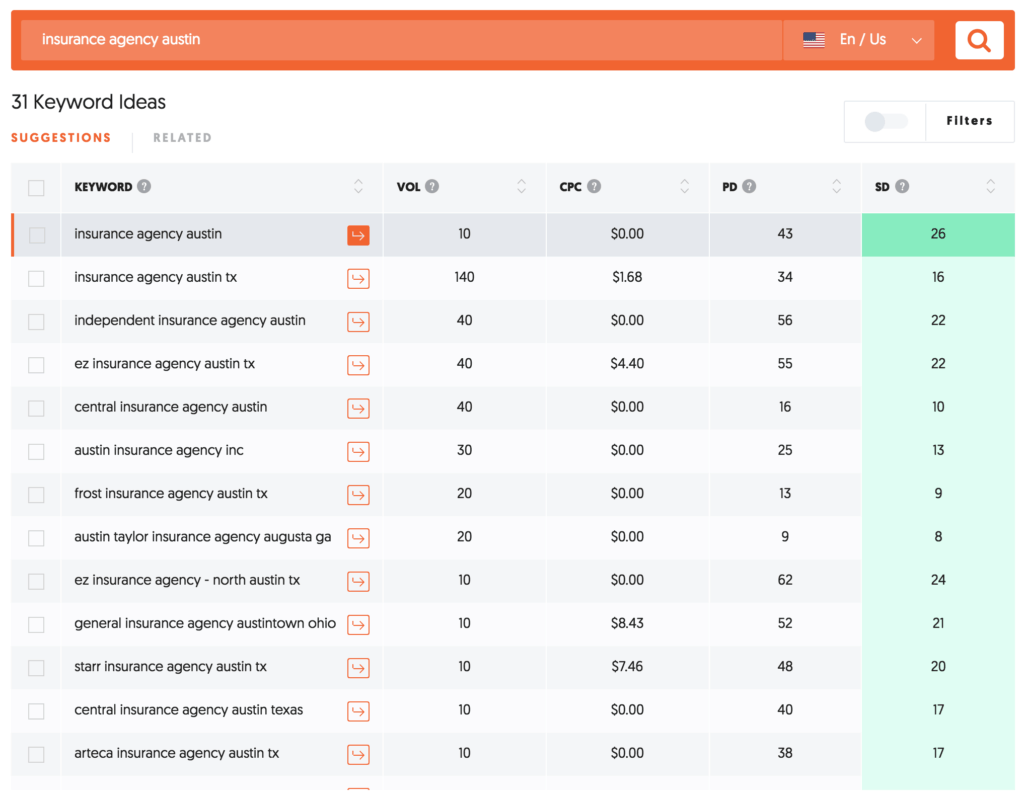Click arrow icon for general insurance agency austintown ohio

[x=358, y=625]
